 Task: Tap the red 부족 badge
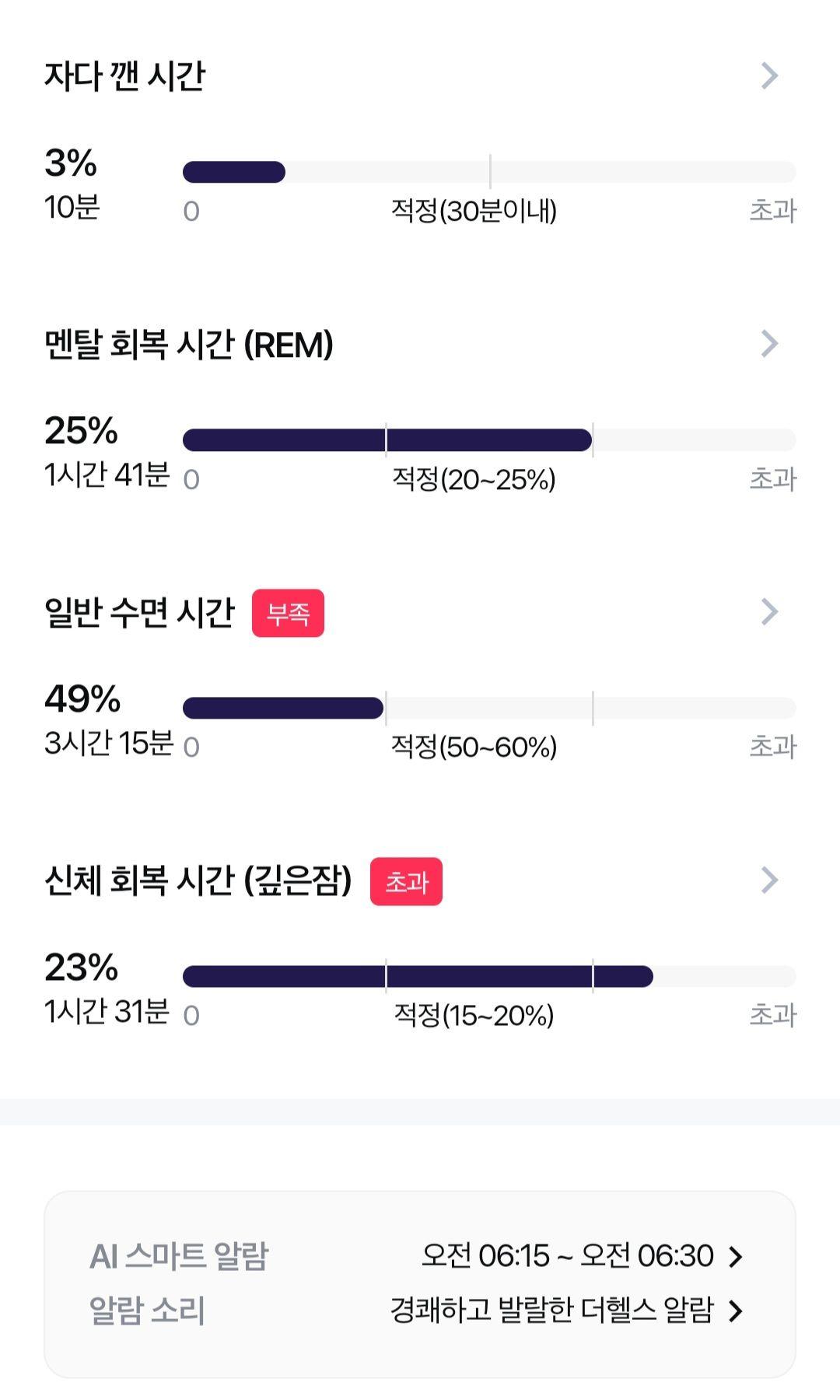click(288, 613)
